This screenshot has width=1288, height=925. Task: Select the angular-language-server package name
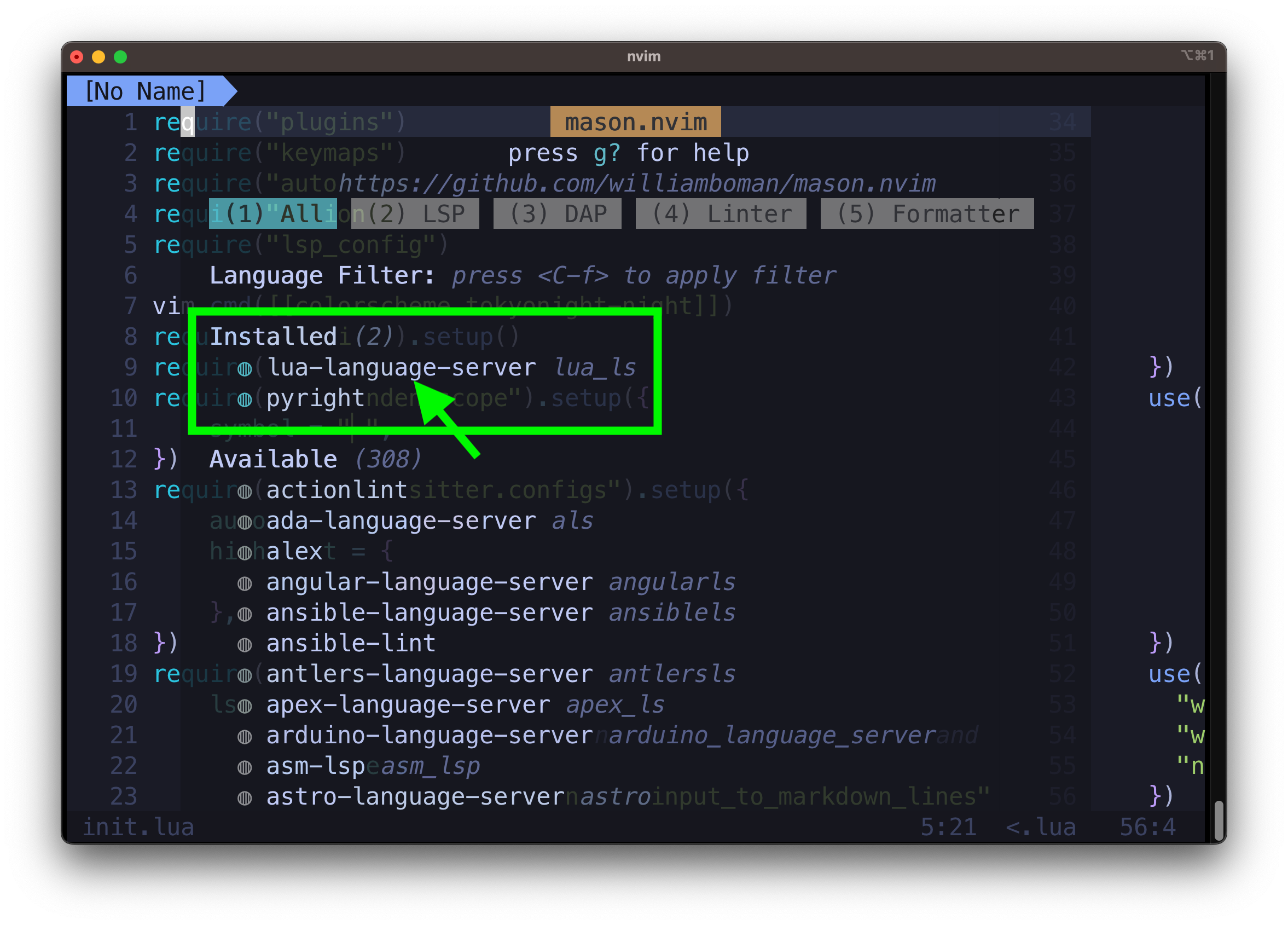pyautogui.click(x=430, y=582)
